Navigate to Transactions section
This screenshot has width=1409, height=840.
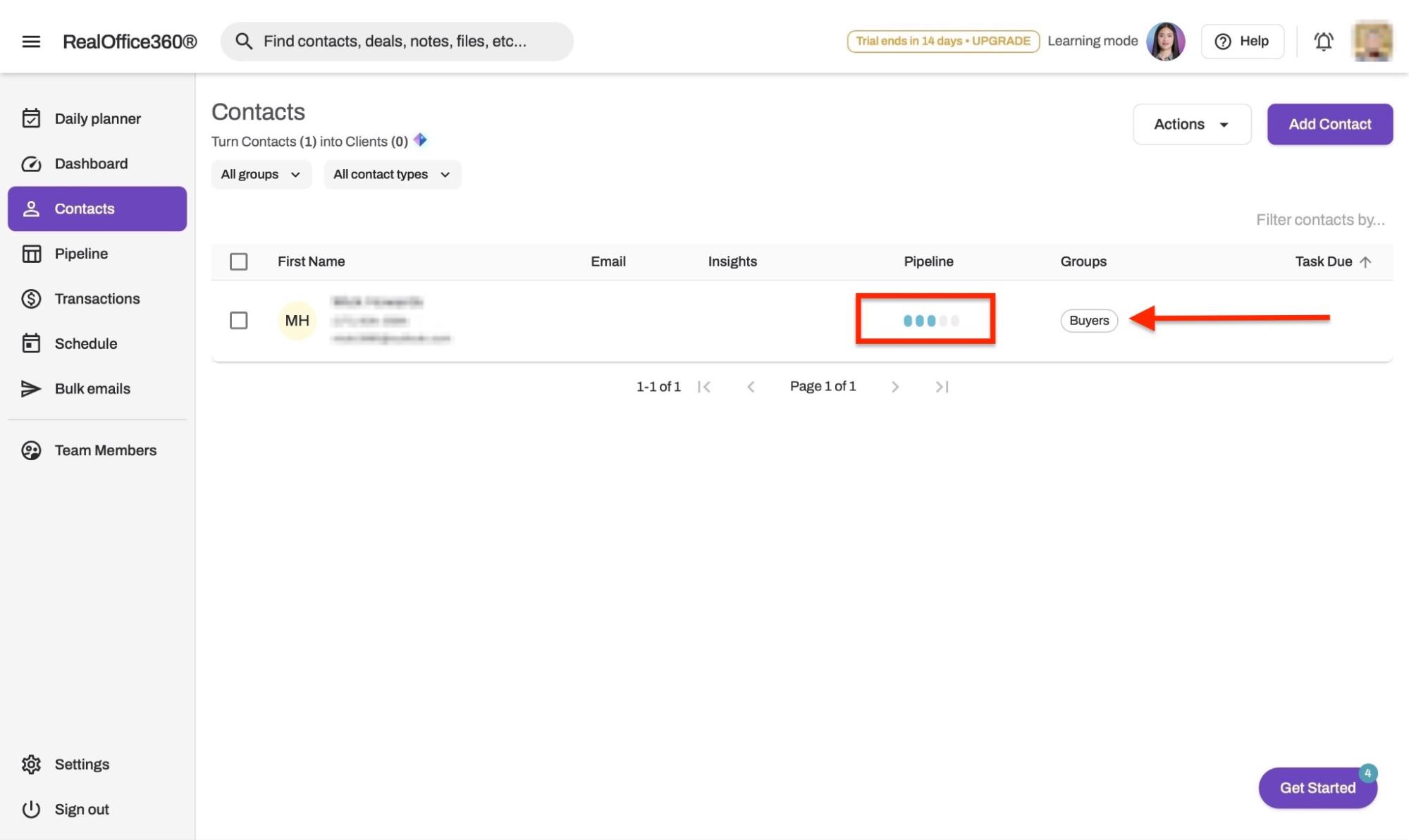point(97,299)
